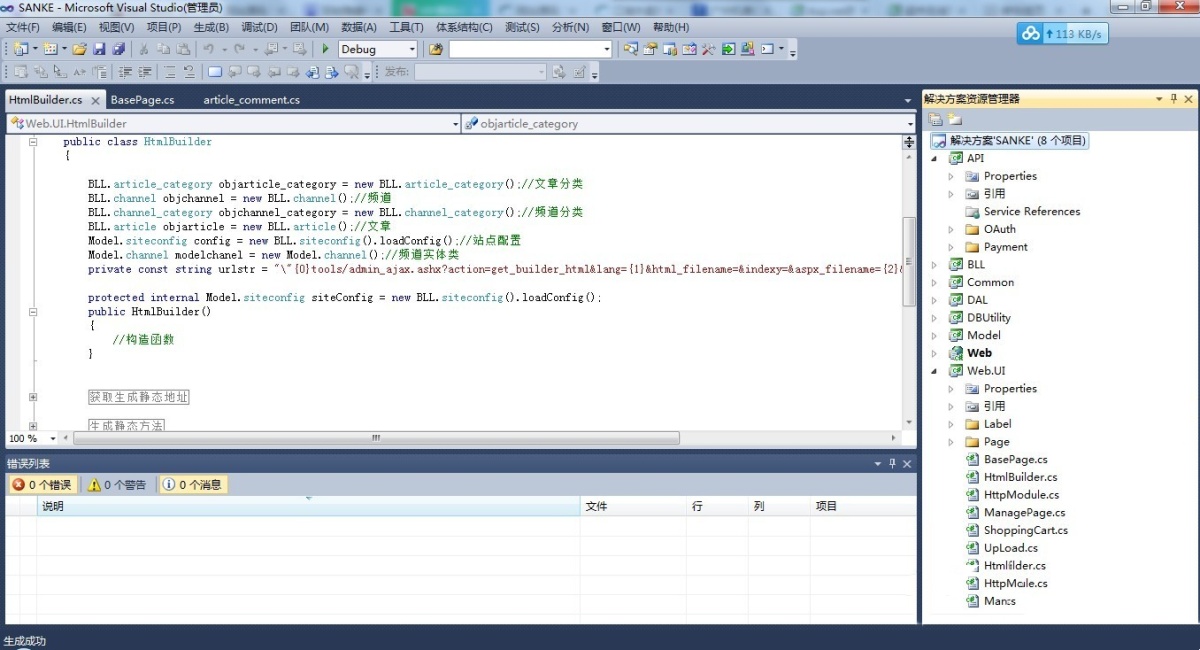
Task: Expand the BLL project node
Action: [935, 265]
